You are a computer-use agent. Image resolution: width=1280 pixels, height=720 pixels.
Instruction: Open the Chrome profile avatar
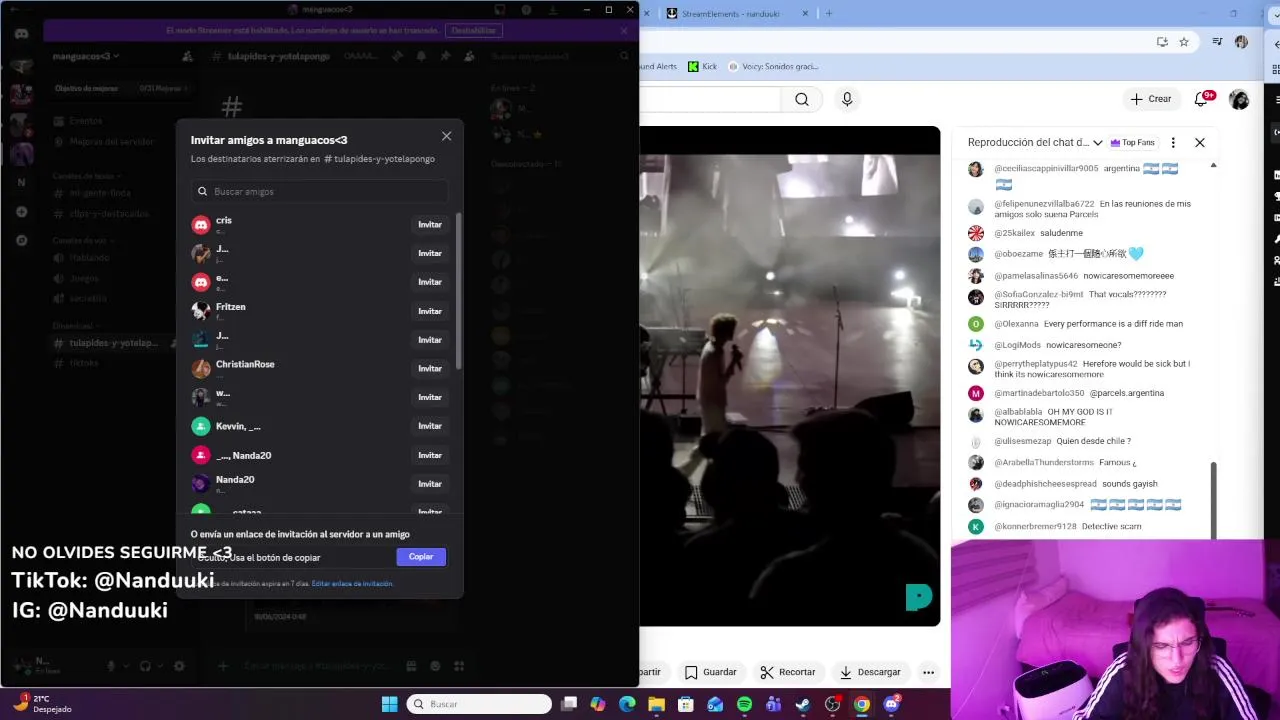pyautogui.click(x=1241, y=42)
